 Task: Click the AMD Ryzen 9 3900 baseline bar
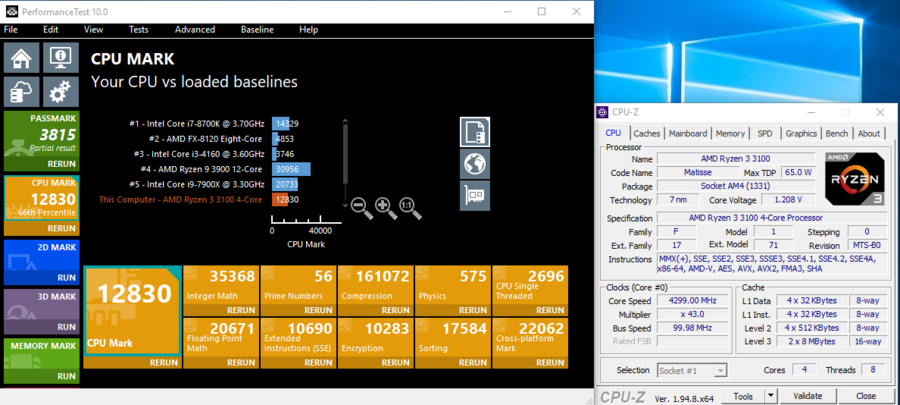pos(291,169)
